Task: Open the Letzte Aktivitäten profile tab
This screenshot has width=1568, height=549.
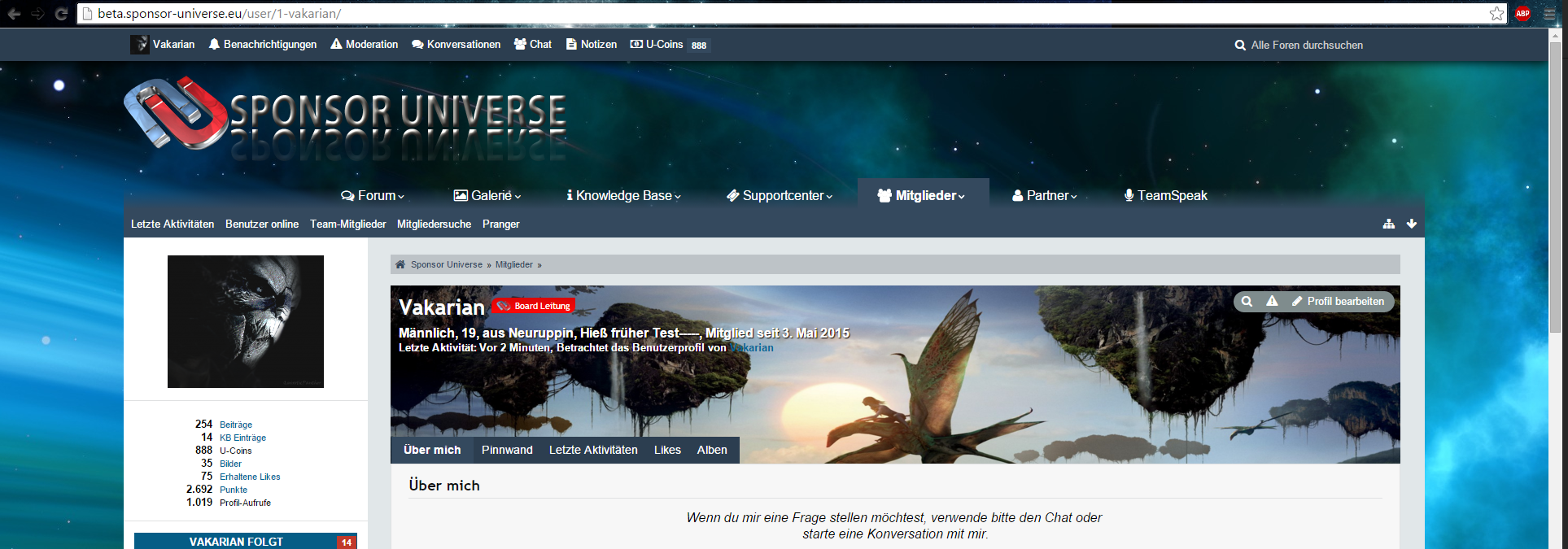Action: tap(593, 450)
